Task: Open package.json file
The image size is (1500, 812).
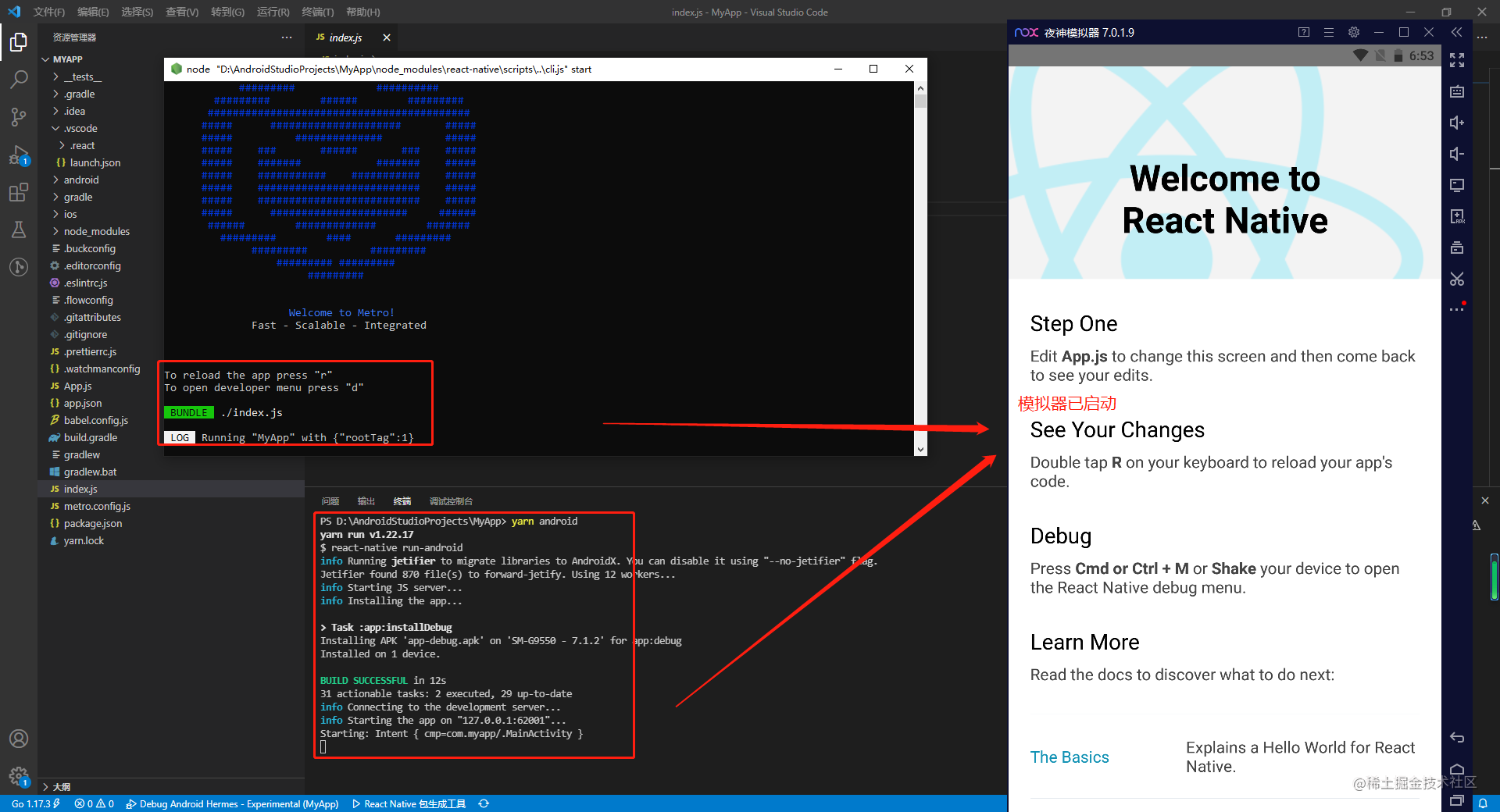Action: tap(92, 523)
